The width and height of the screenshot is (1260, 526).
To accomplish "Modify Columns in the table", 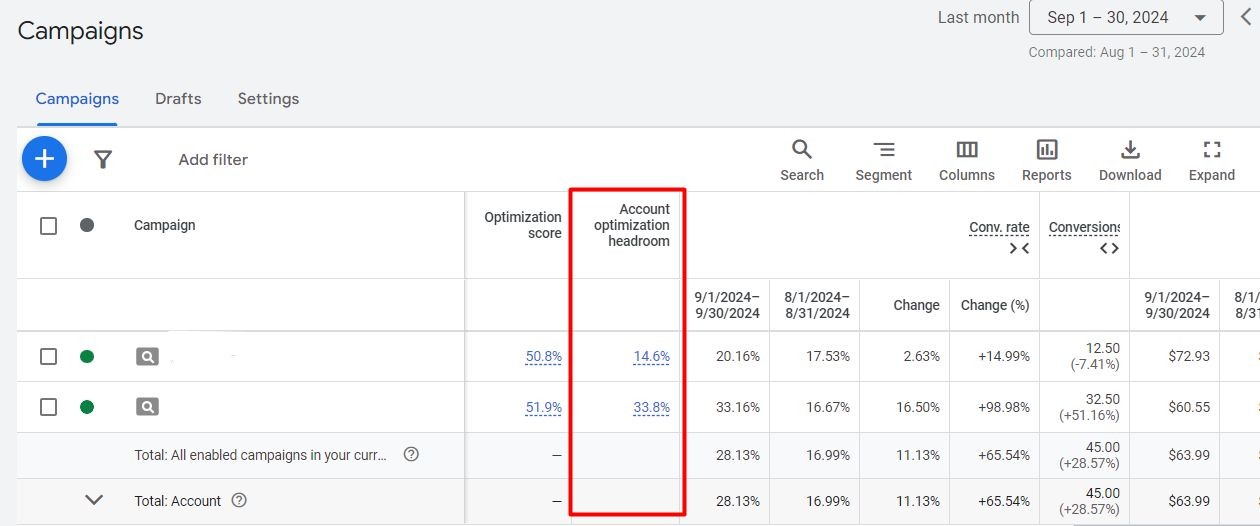I will click(967, 160).
